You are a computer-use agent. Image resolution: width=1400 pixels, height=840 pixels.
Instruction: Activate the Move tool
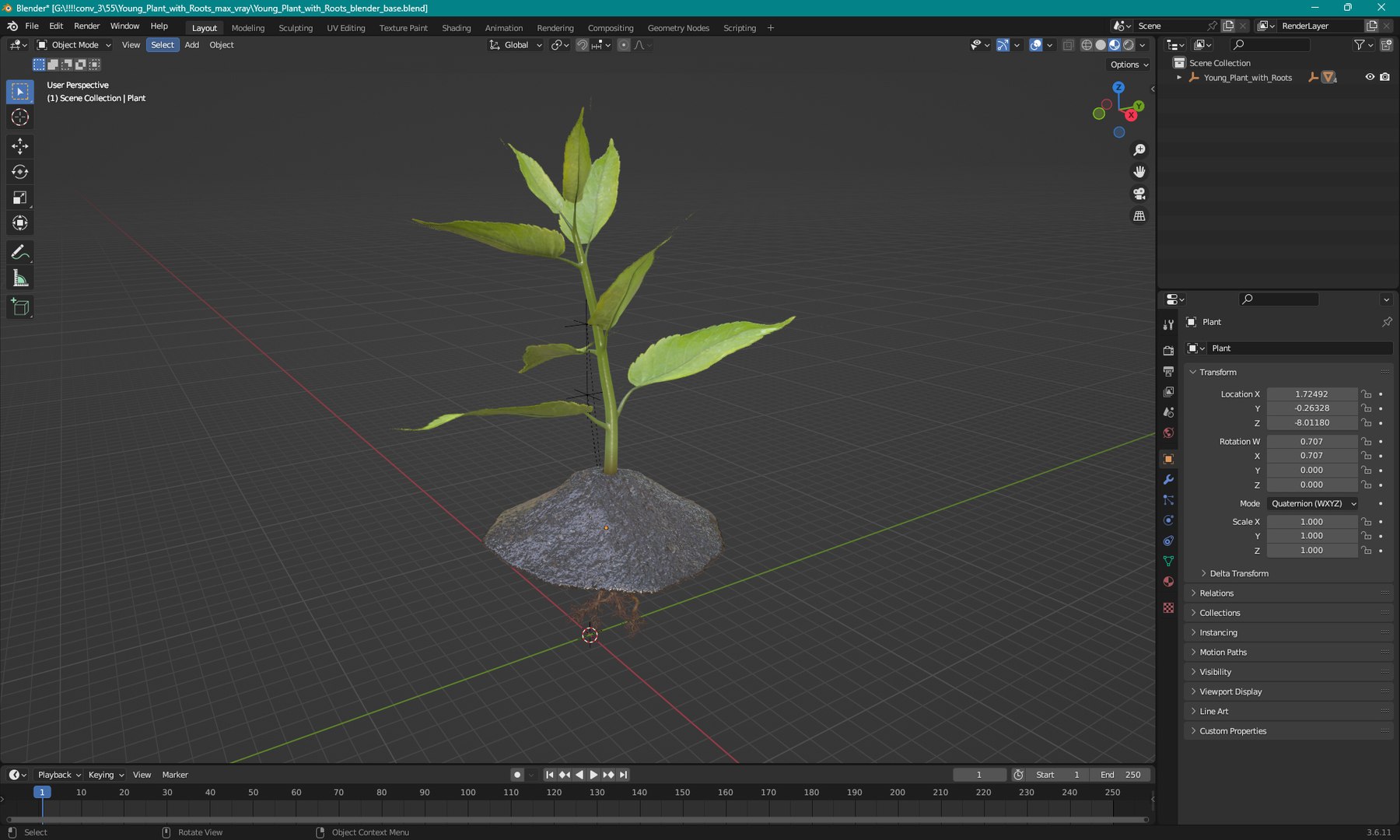point(20,146)
